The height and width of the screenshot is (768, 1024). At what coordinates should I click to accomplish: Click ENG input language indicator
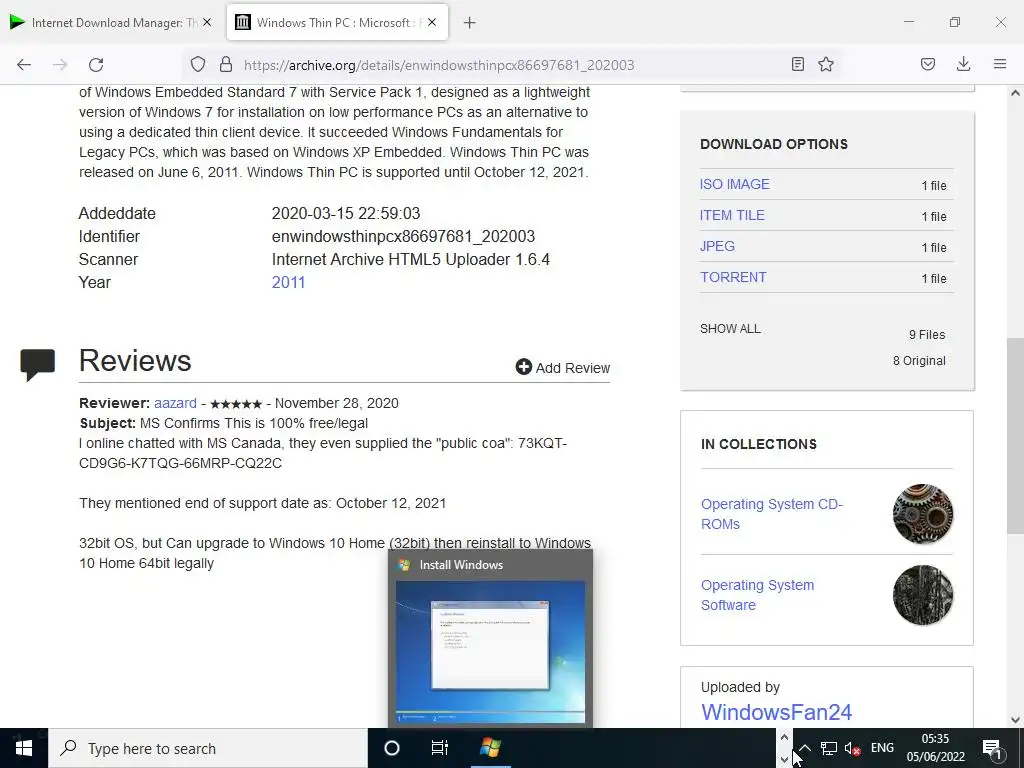pyautogui.click(x=882, y=748)
